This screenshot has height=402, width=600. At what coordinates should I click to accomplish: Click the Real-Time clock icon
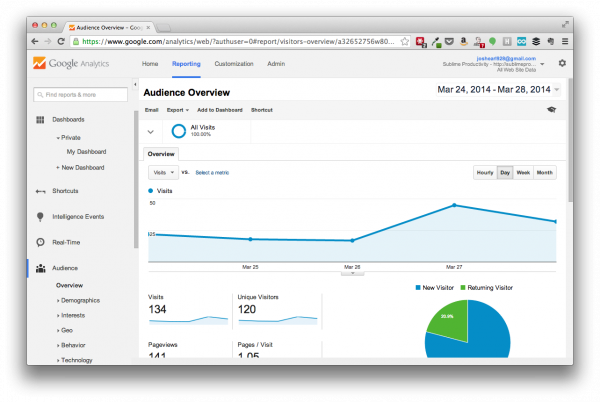pyautogui.click(x=40, y=243)
